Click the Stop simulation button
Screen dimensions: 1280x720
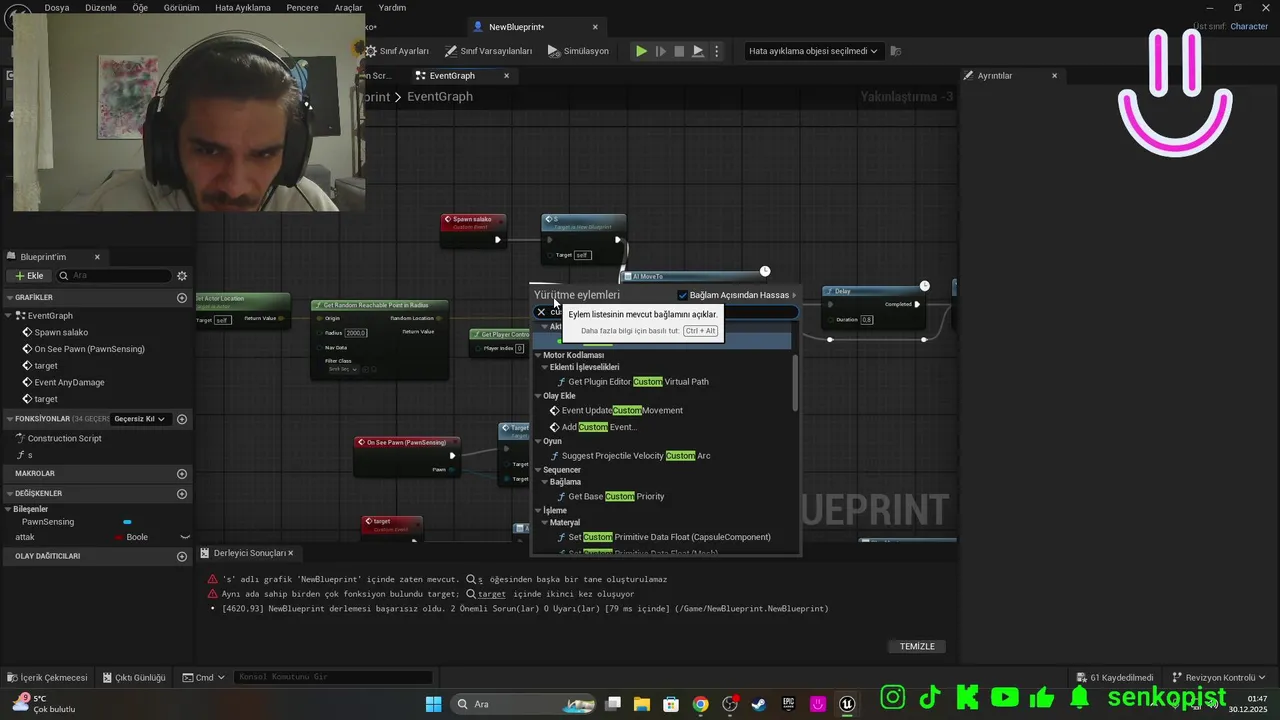pyautogui.click(x=679, y=51)
